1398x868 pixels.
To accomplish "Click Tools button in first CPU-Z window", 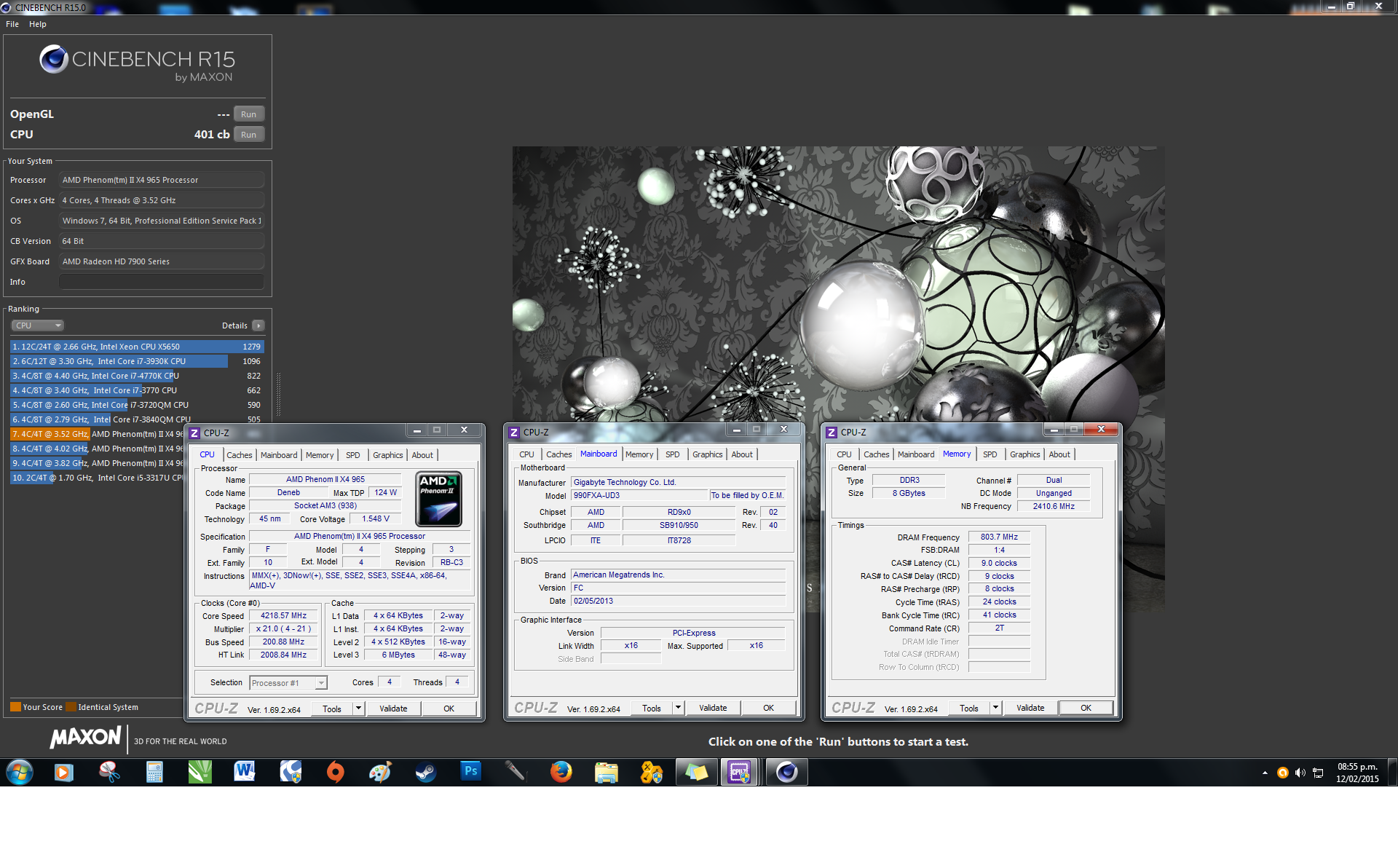I will [x=332, y=709].
